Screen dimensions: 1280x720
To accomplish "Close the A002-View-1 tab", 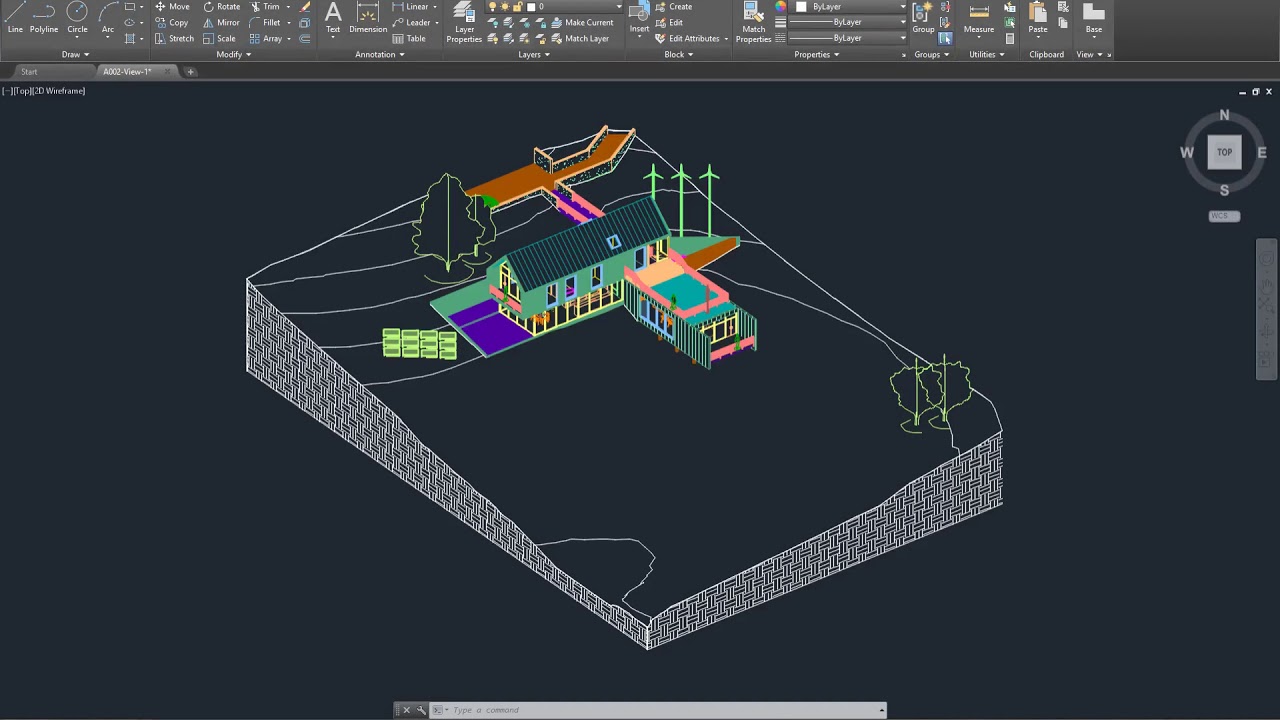I will click(168, 72).
